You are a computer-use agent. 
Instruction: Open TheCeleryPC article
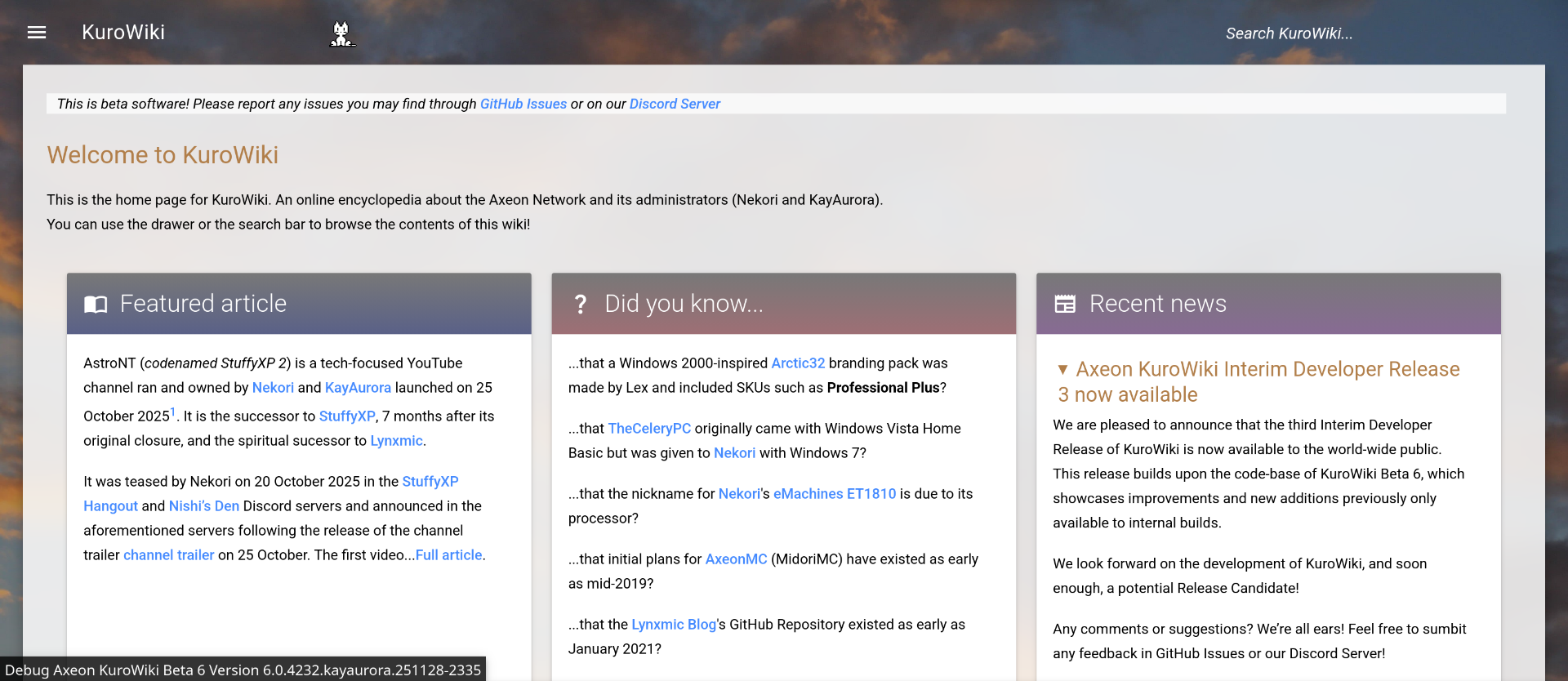click(x=649, y=429)
